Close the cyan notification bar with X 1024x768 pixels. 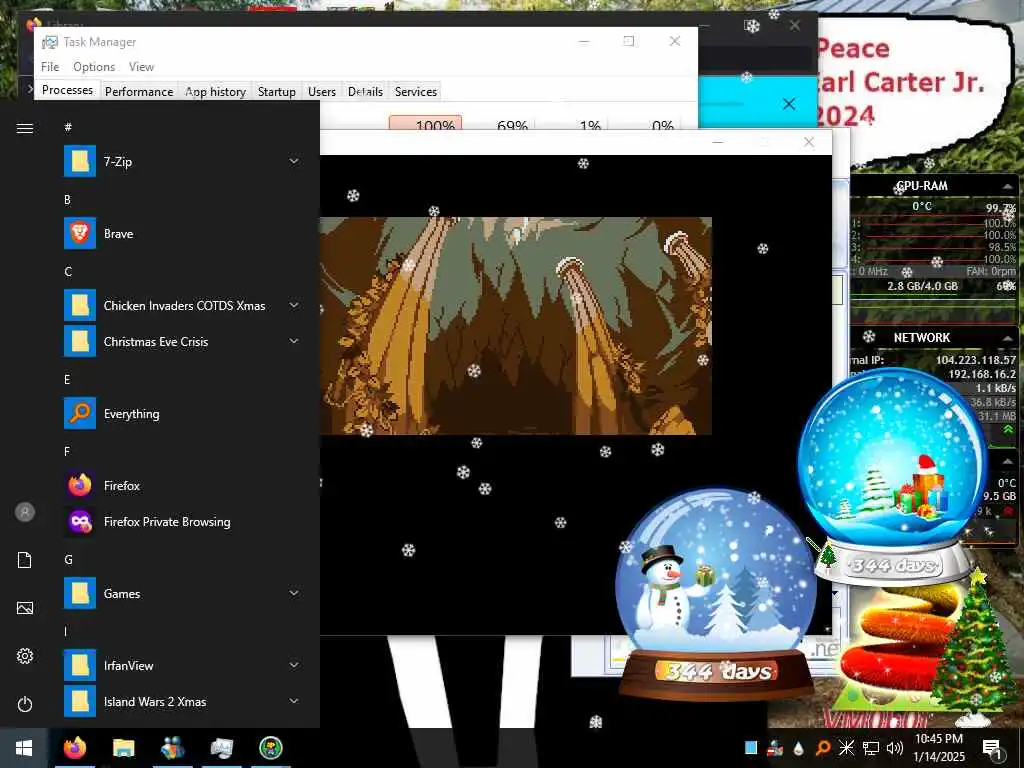click(x=789, y=104)
